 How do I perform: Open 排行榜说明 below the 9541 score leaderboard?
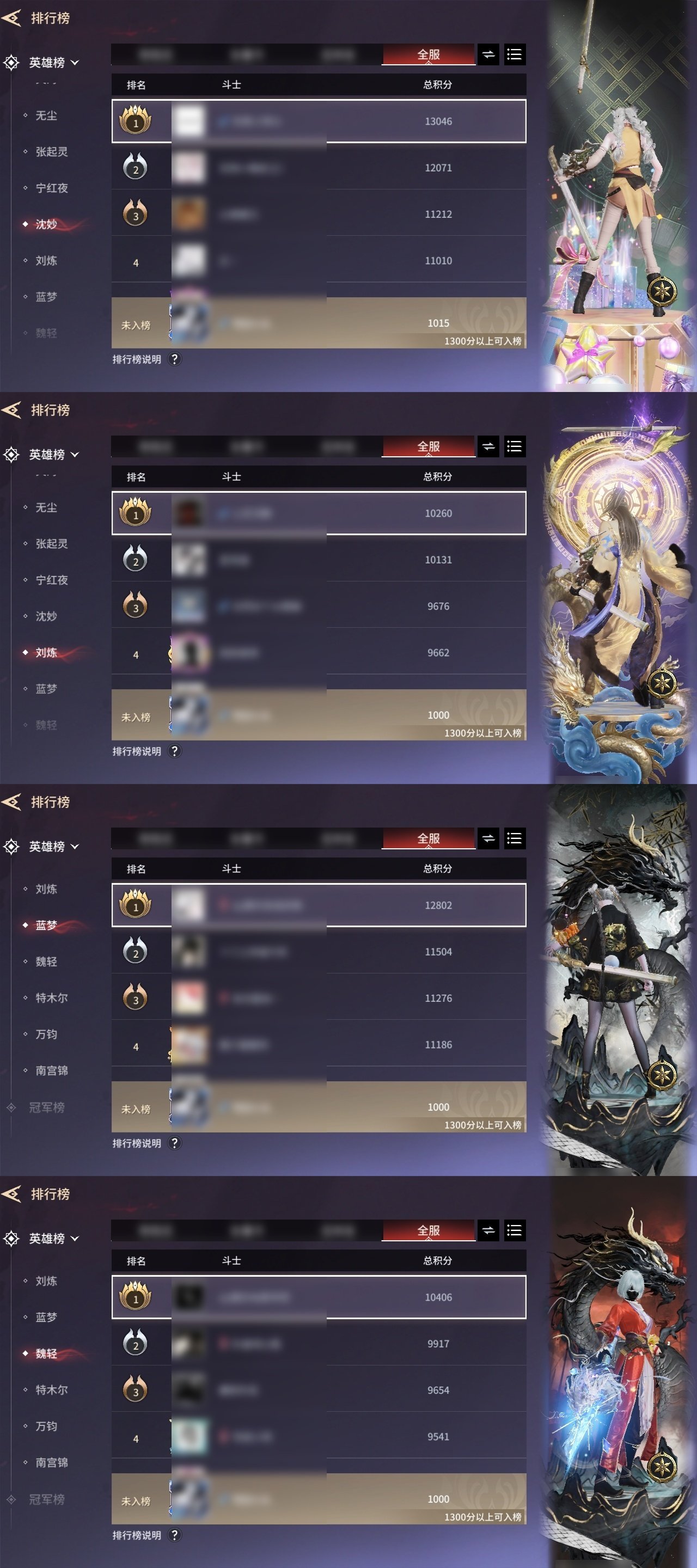(137, 1535)
